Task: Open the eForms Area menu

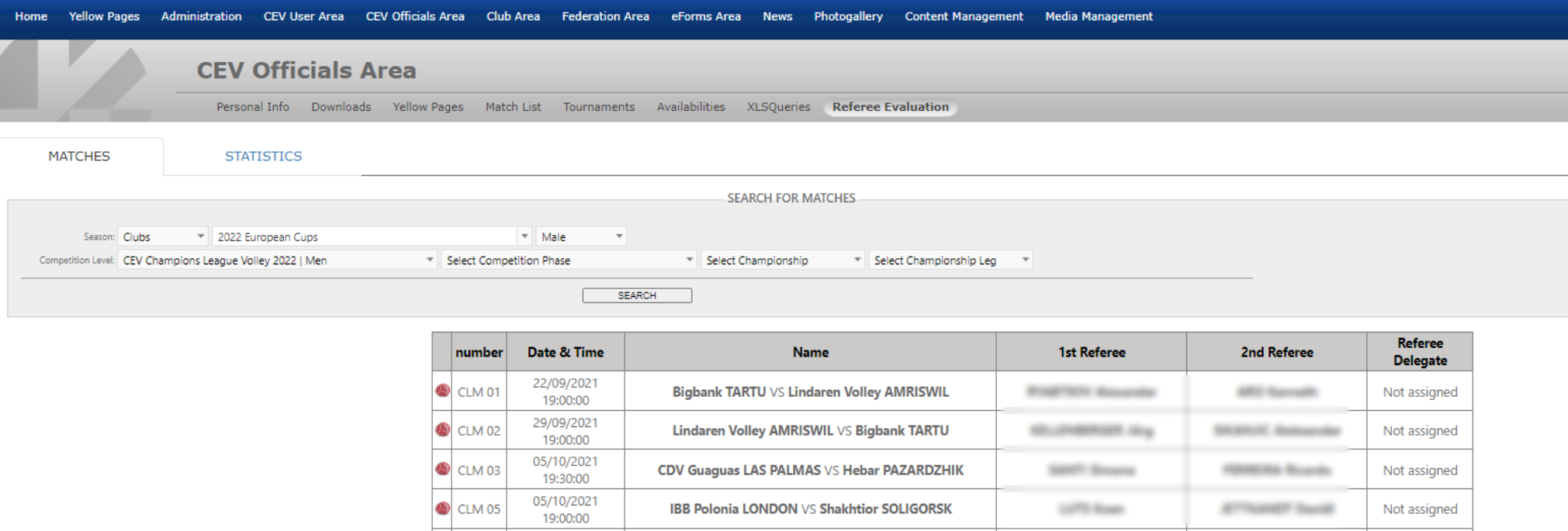Action: pyautogui.click(x=706, y=16)
